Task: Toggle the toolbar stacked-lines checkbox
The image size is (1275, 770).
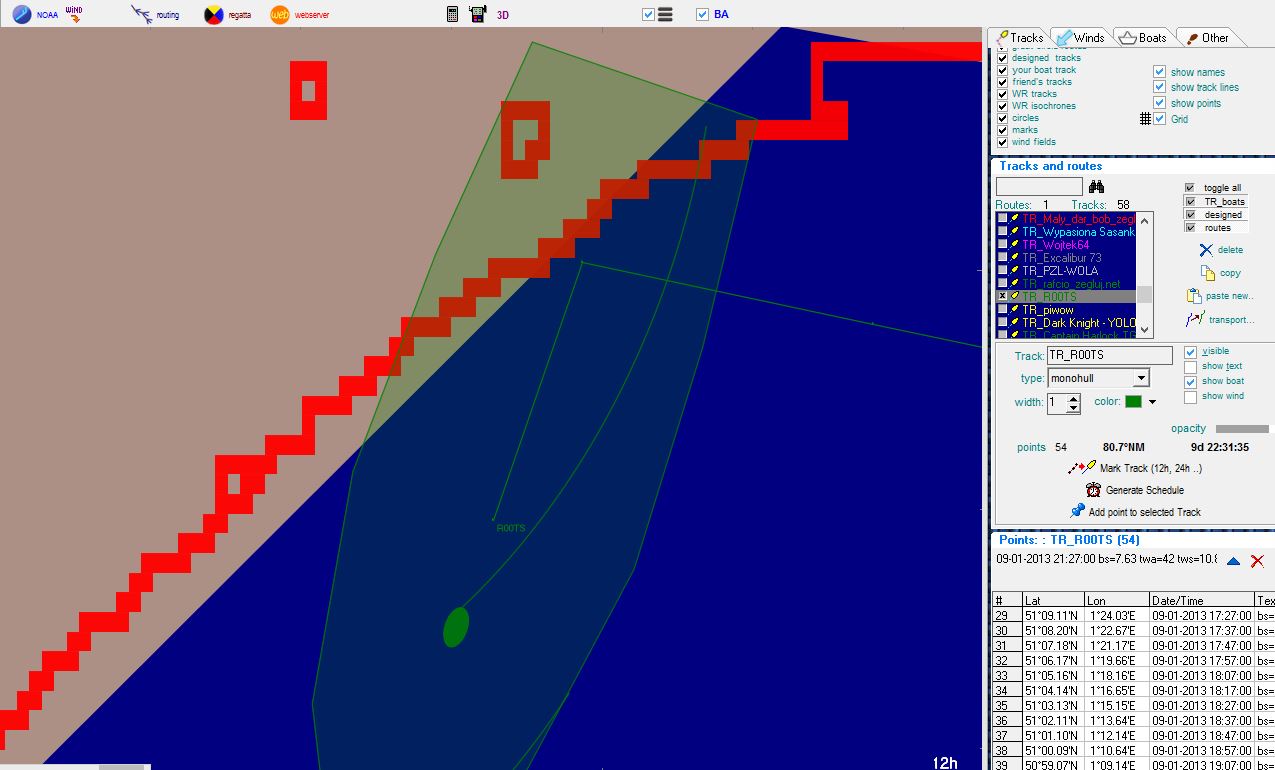Action: click(648, 15)
